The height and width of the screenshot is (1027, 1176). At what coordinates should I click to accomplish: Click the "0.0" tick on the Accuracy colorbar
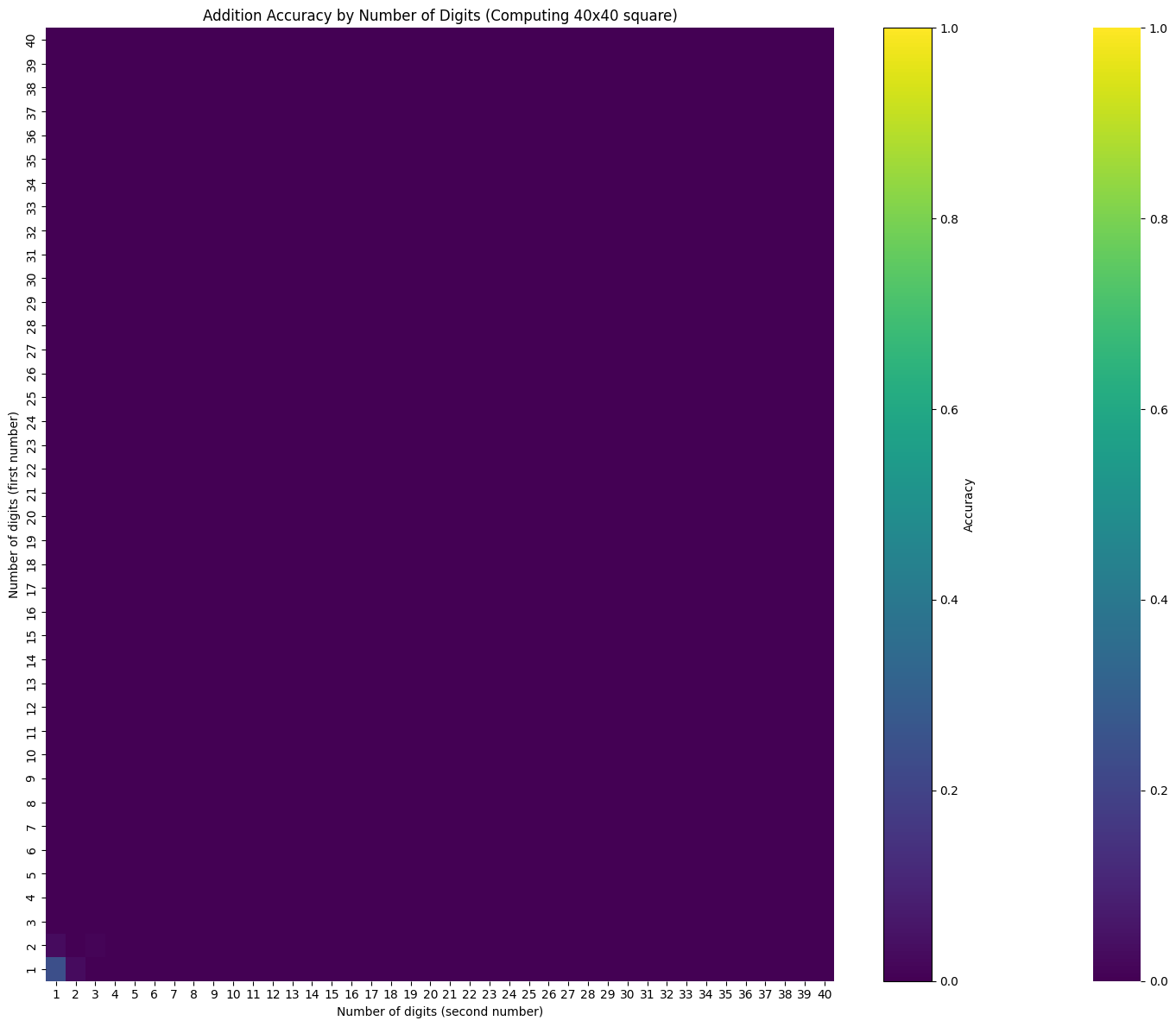coord(948,981)
